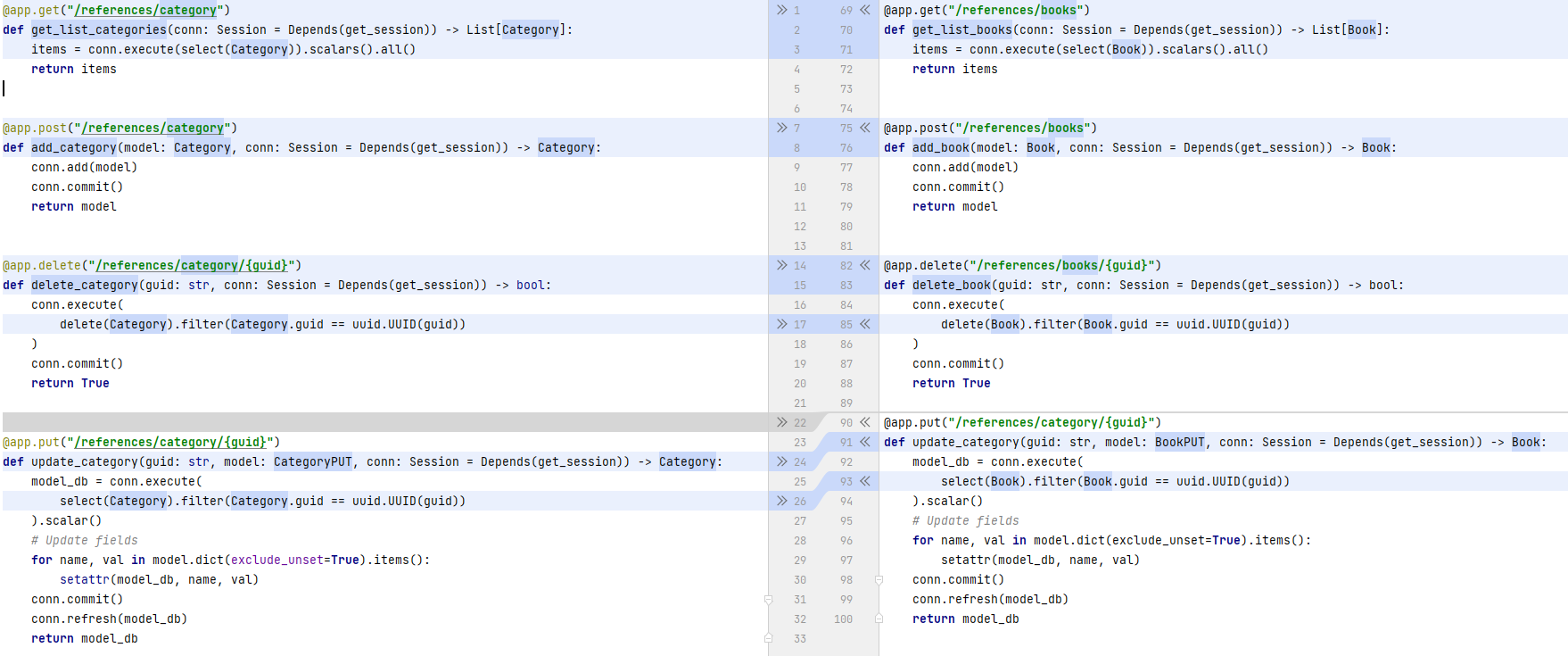Image resolution: width=1568 pixels, height=656 pixels.
Task: Click the get_list_books function name
Action: [962, 29]
